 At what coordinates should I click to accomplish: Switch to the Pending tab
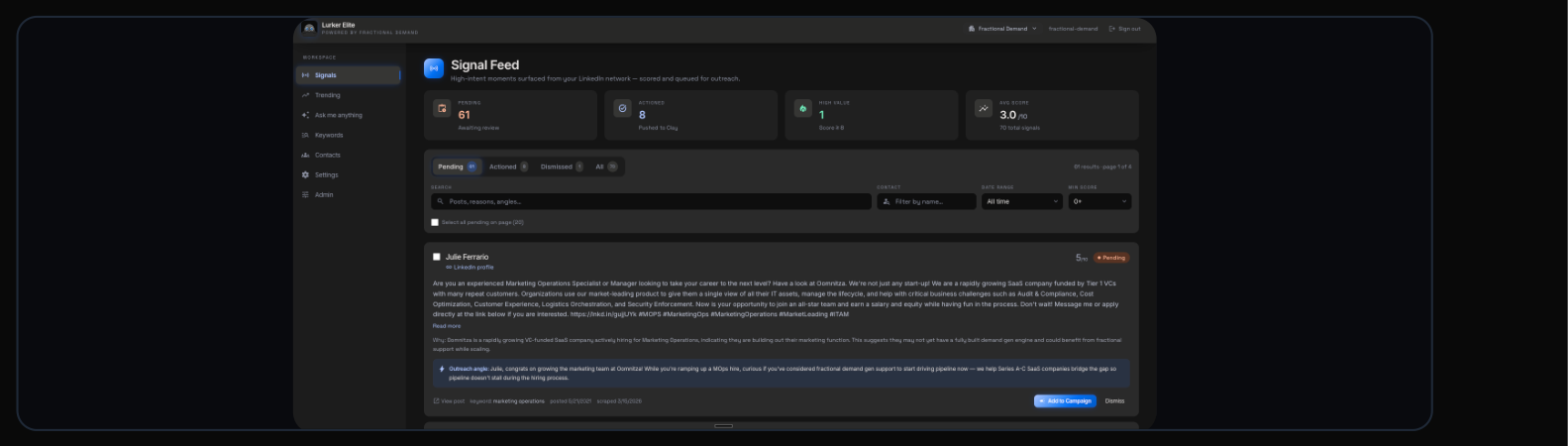click(457, 167)
